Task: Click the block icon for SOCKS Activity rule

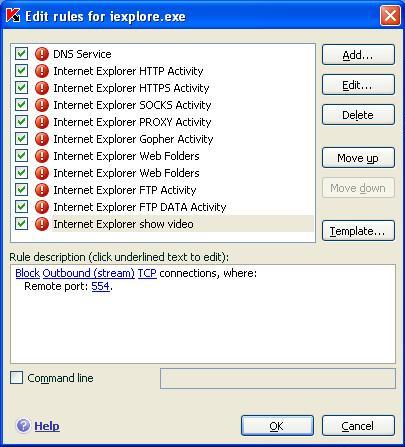Action: 42,105
